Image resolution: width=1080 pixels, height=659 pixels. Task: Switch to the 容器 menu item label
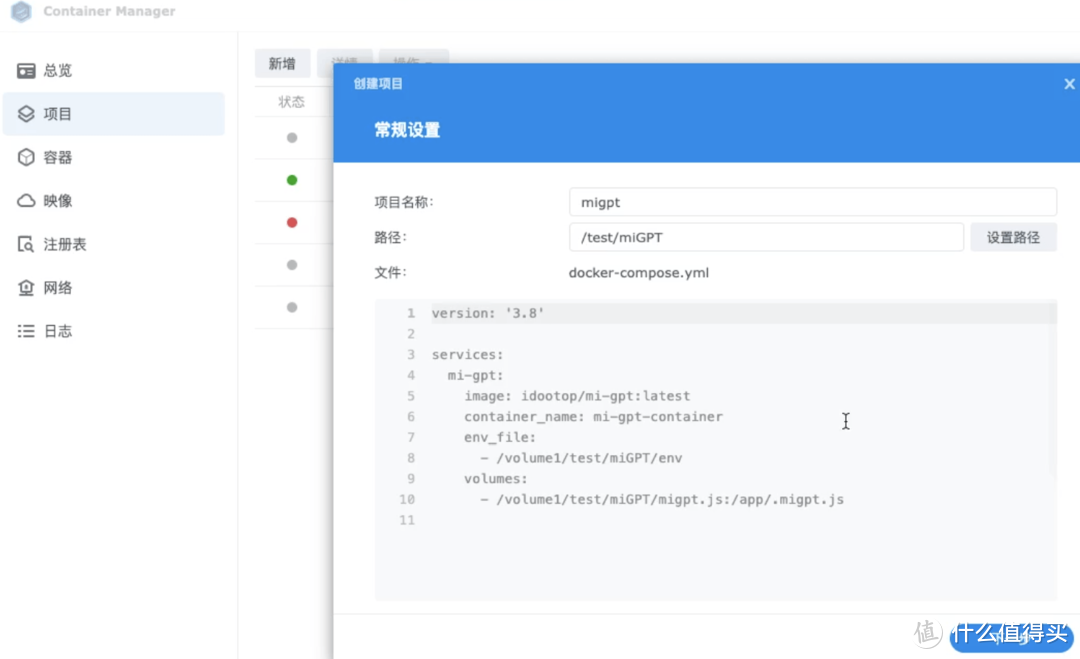click(58, 158)
